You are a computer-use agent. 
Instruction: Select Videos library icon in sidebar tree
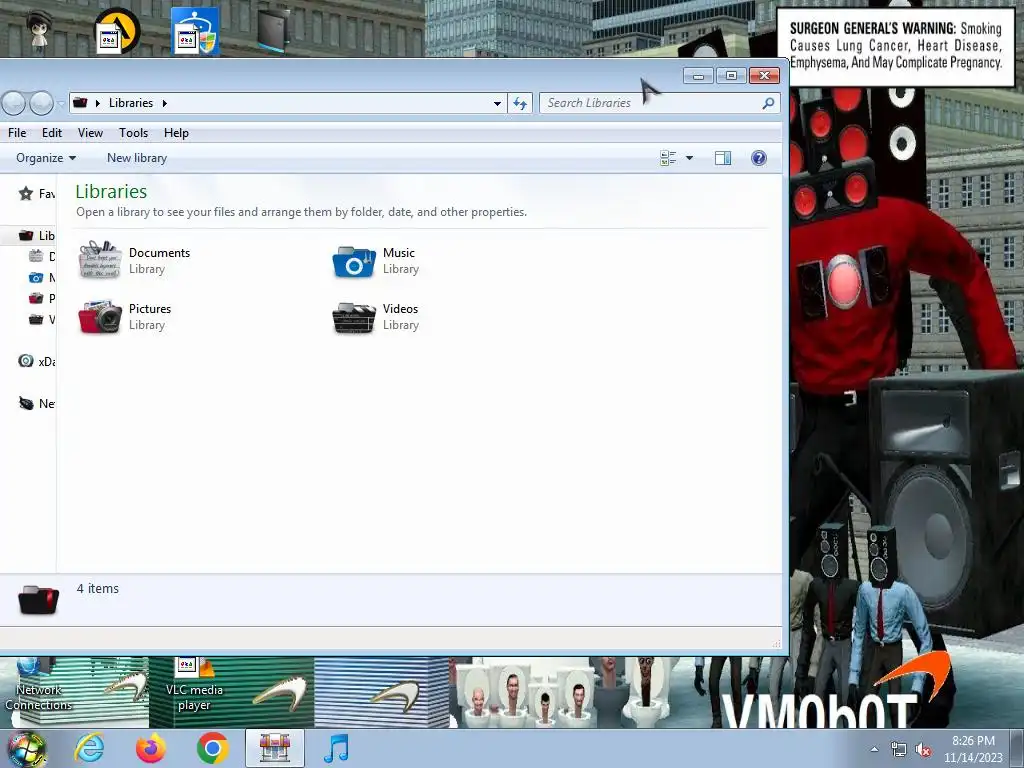pos(36,319)
